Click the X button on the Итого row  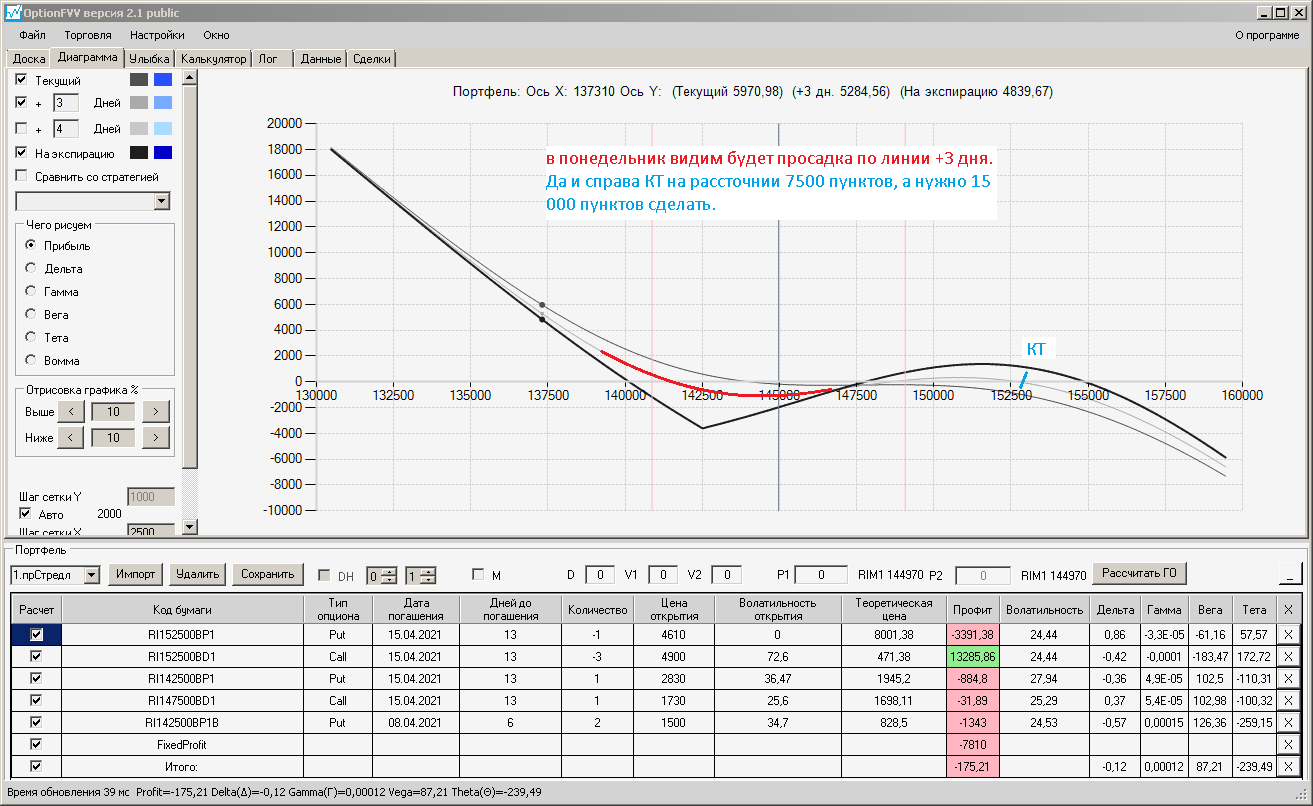click(1288, 766)
